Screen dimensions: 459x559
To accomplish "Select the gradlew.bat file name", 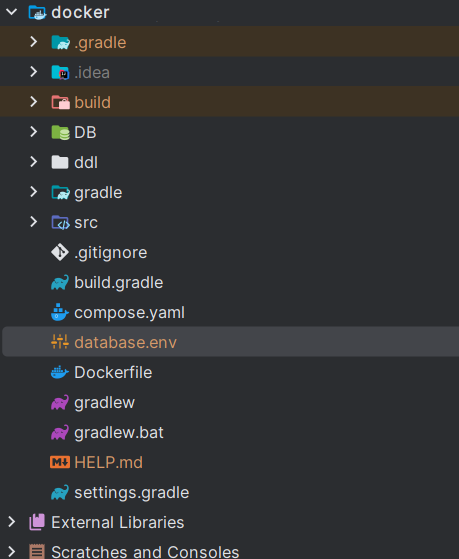I will (119, 433).
